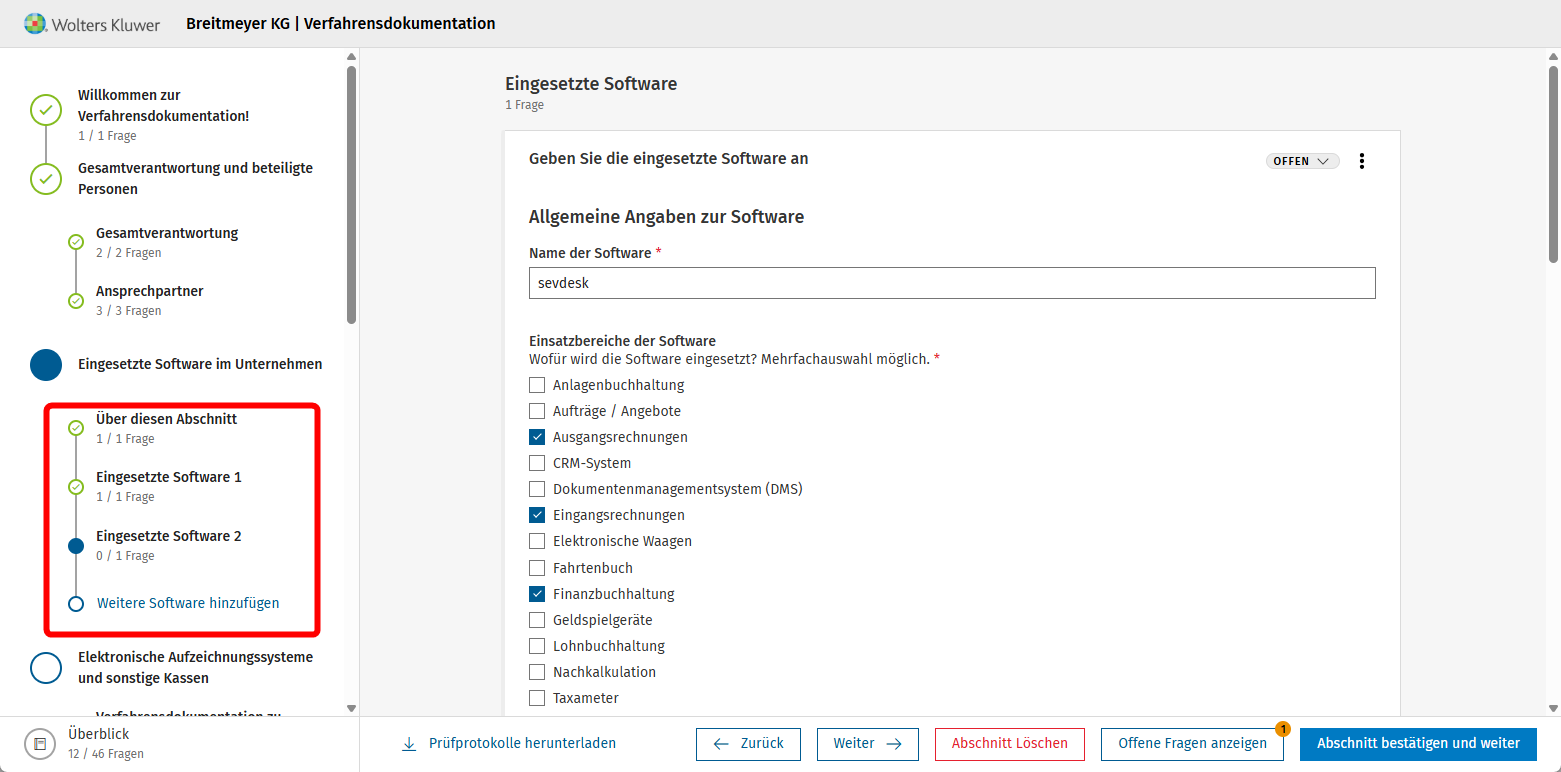Click the Wolters Kluwer logo
Viewport: 1561px width, 772px height.
tap(92, 23)
